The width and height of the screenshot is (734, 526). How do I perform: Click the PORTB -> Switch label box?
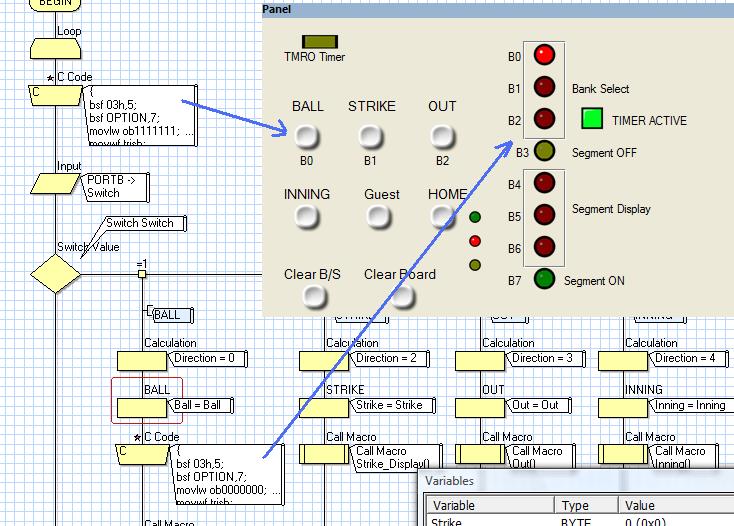click(117, 187)
